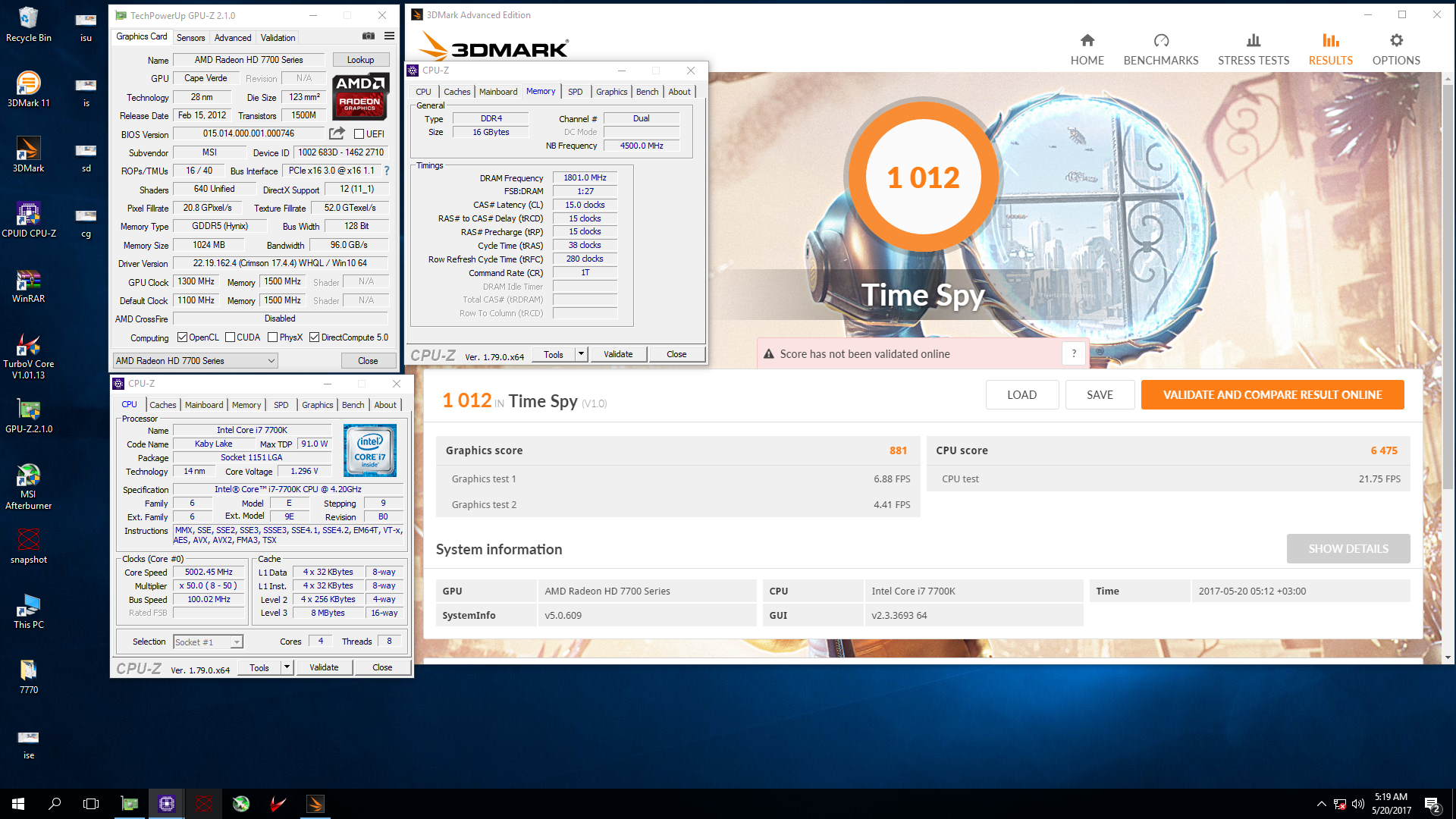Open Validation tab in GPU-Z

[278, 37]
